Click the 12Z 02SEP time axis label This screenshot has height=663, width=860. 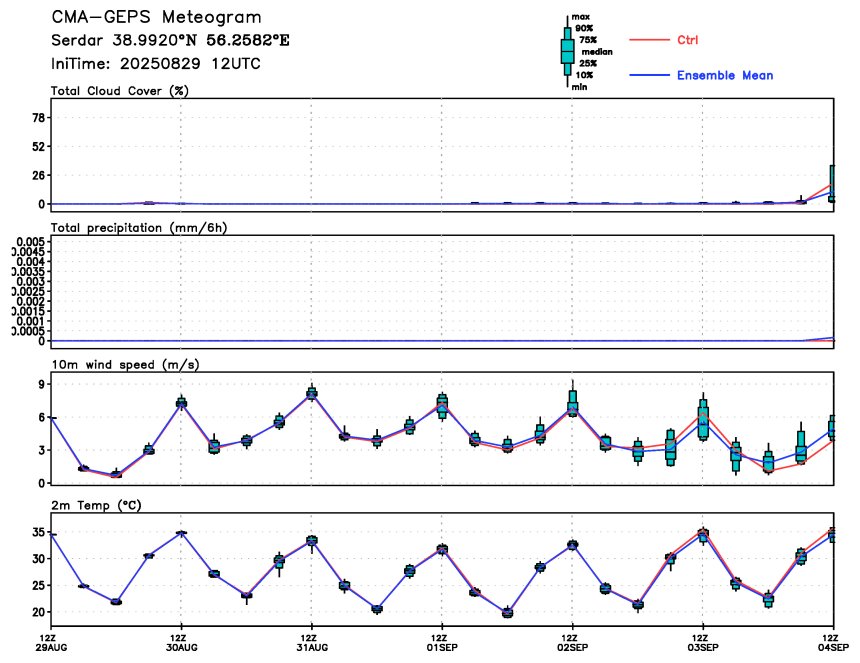click(573, 643)
